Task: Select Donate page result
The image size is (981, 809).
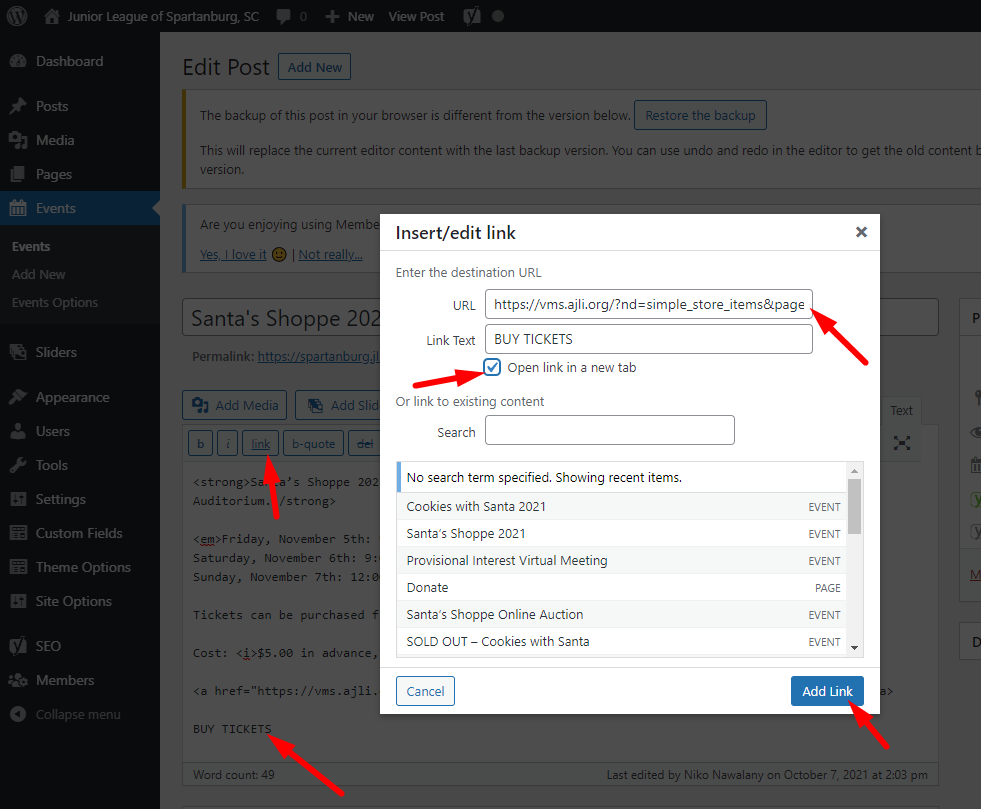Action: [622, 588]
